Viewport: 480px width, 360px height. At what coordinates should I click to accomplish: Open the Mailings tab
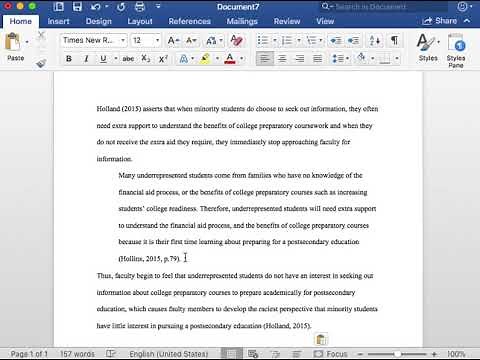(x=242, y=21)
